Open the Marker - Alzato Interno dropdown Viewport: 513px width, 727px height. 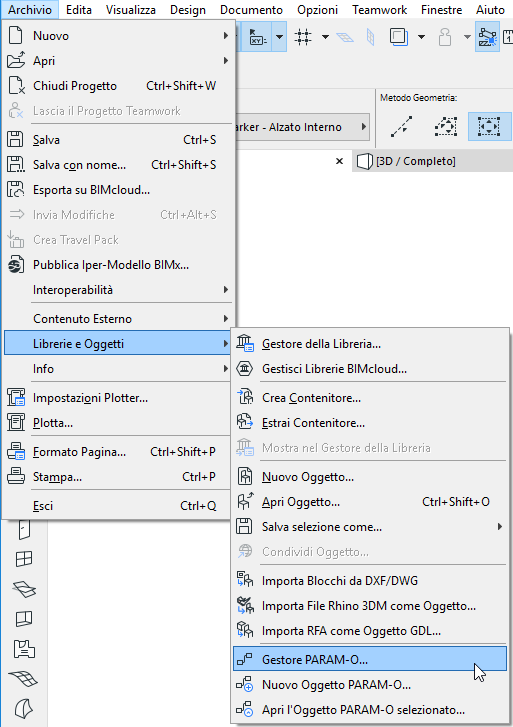(303, 127)
